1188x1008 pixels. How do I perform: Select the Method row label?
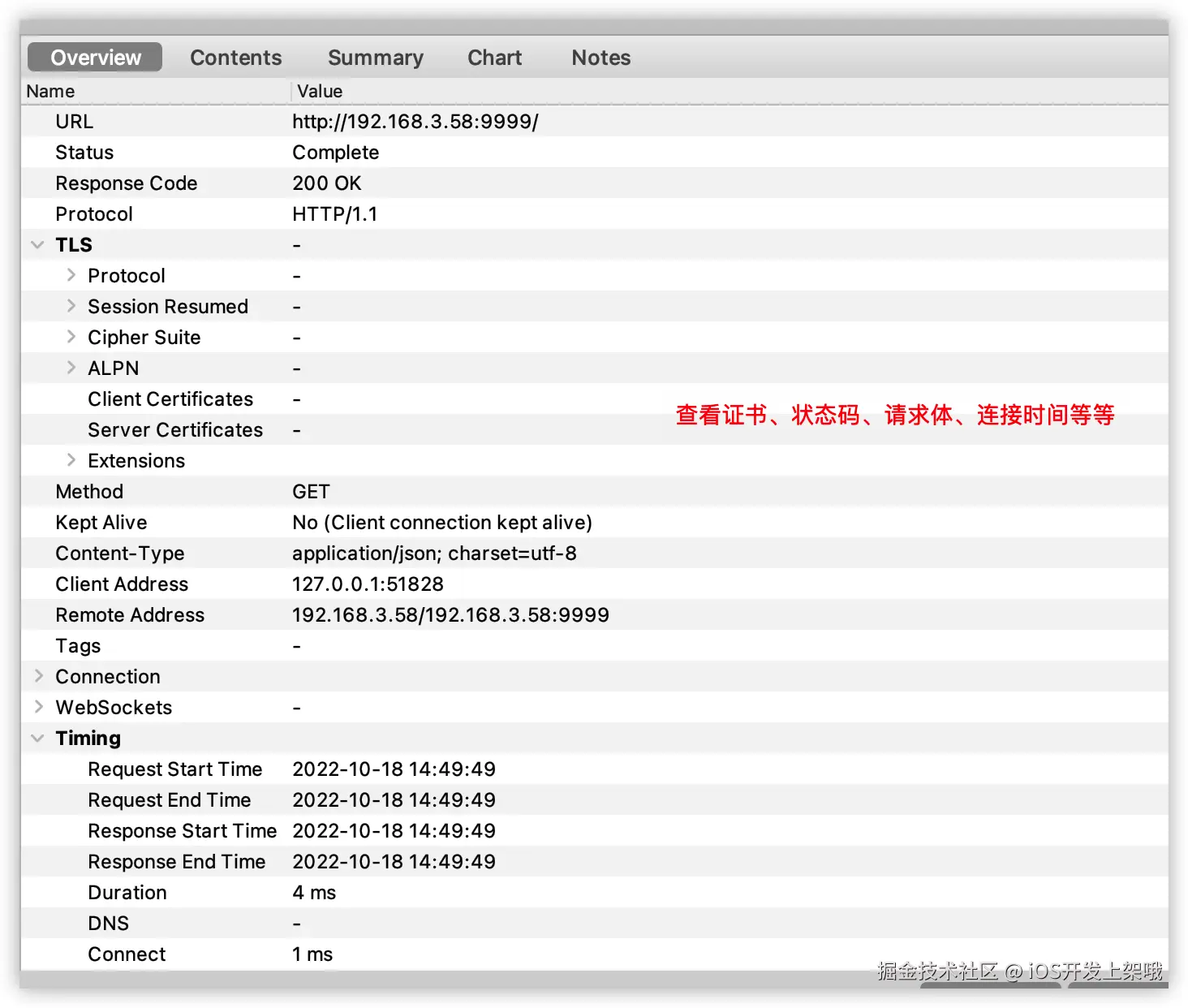point(89,492)
